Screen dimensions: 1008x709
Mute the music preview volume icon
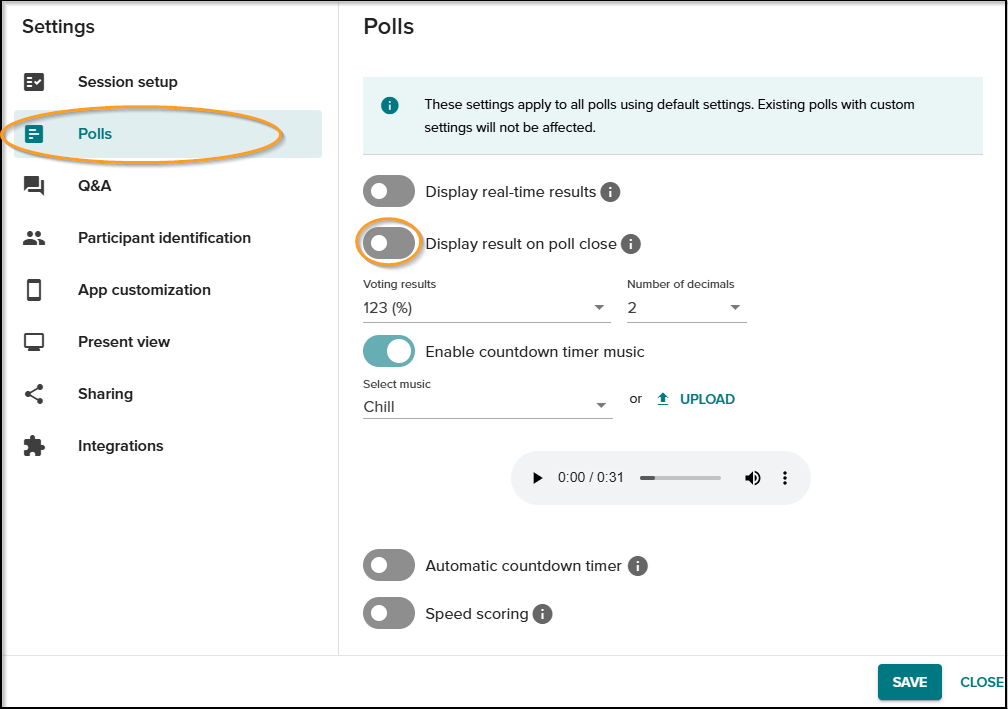coord(752,478)
